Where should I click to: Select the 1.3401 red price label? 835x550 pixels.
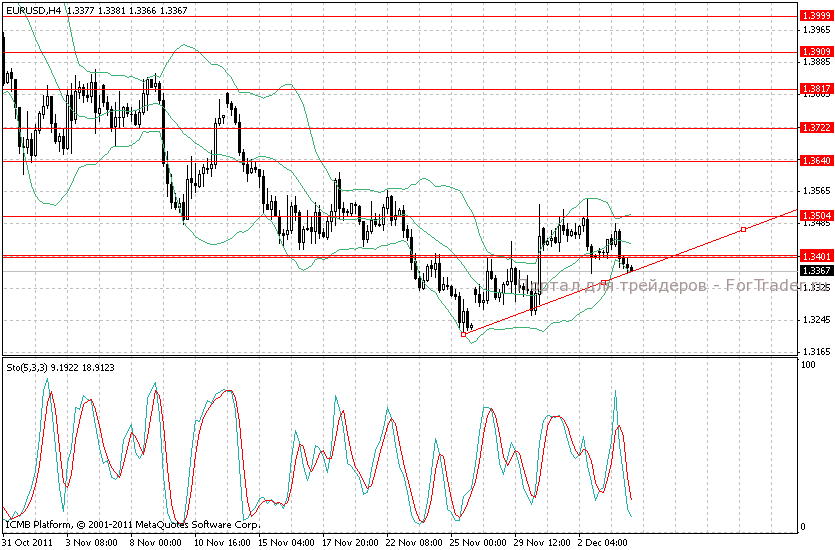[x=817, y=257]
